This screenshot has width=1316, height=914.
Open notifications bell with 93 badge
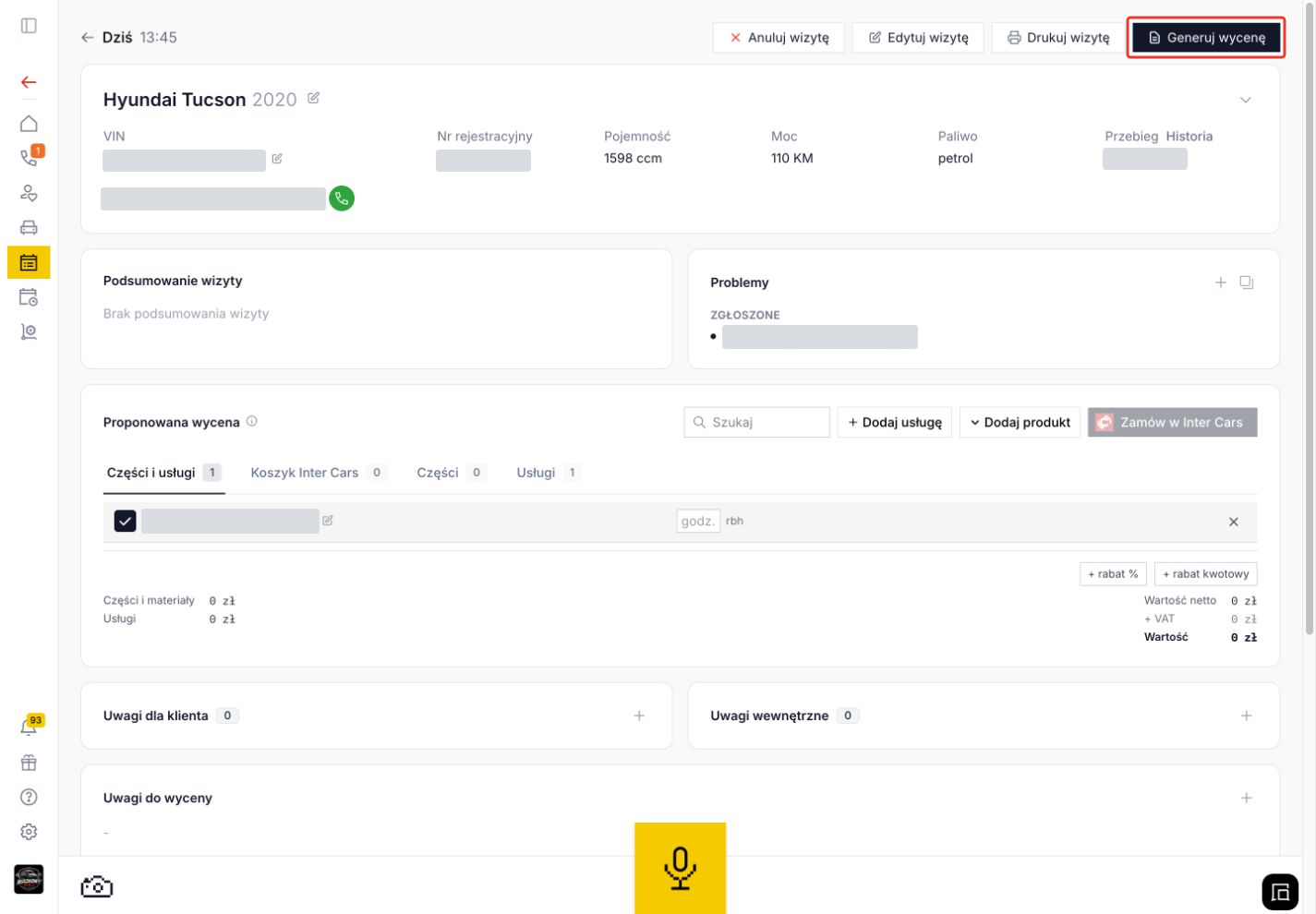[x=29, y=727]
